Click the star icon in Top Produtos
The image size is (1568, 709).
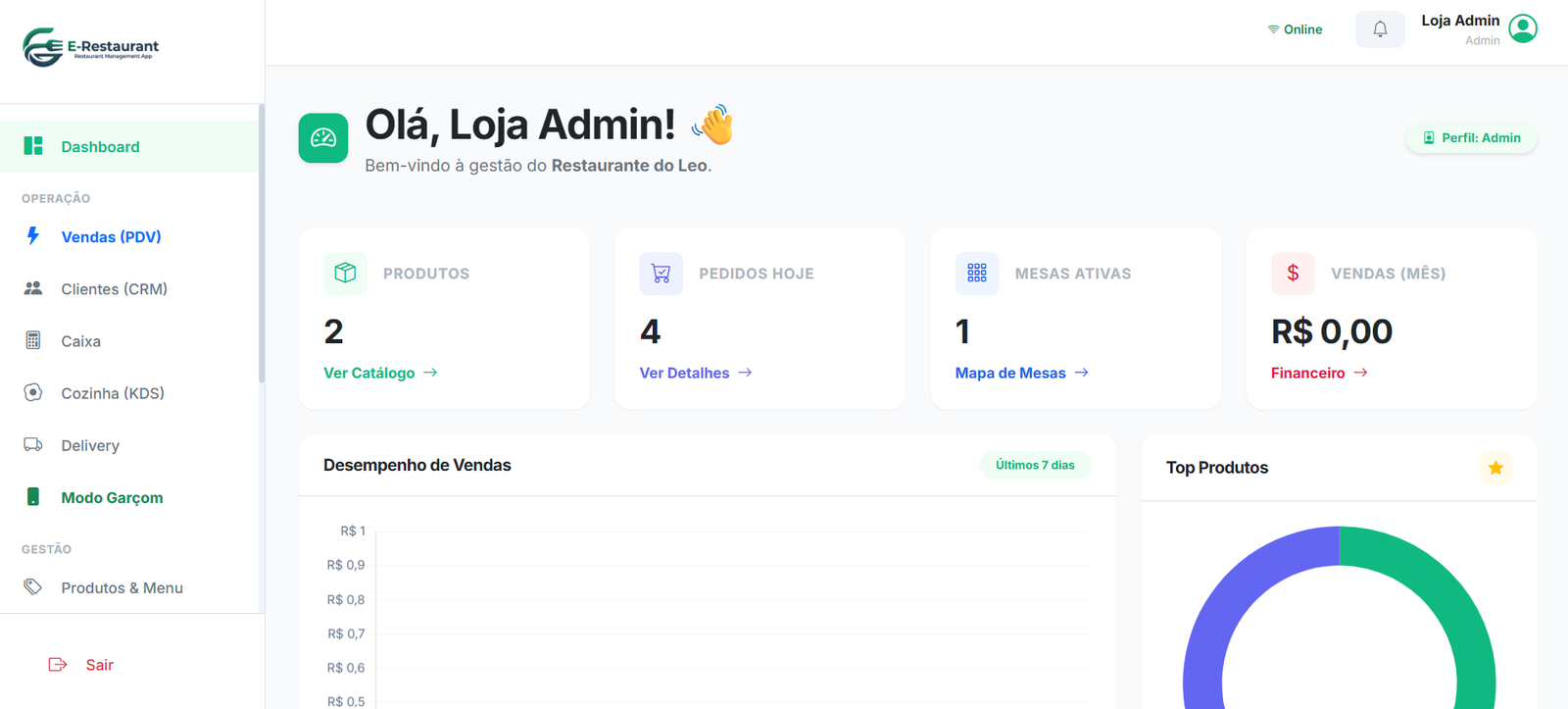[x=1495, y=468]
